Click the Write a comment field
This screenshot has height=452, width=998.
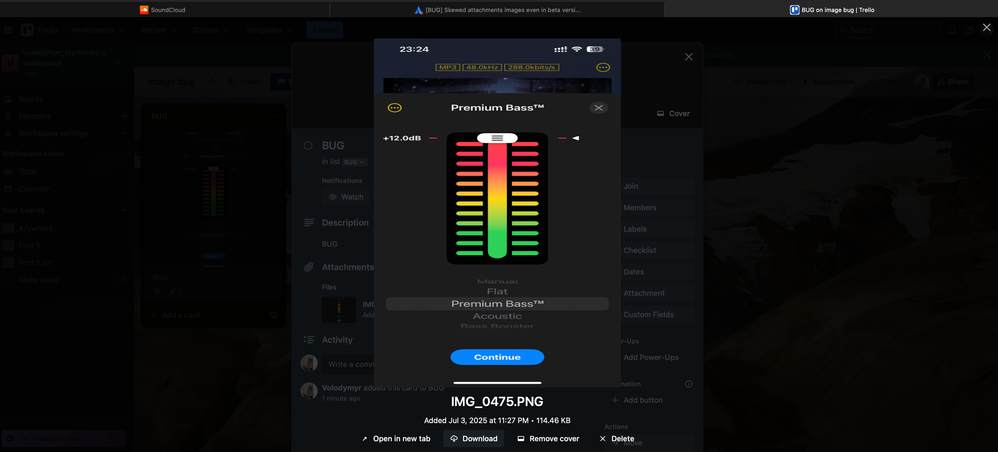pyautogui.click(x=348, y=364)
